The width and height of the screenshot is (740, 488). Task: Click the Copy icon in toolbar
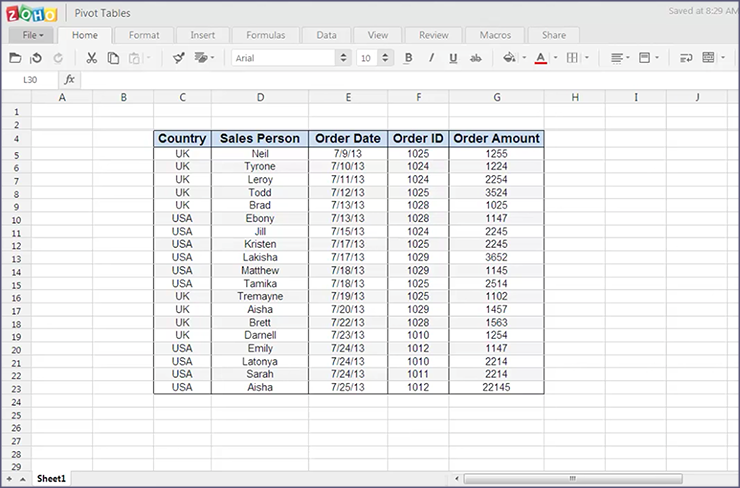point(113,58)
